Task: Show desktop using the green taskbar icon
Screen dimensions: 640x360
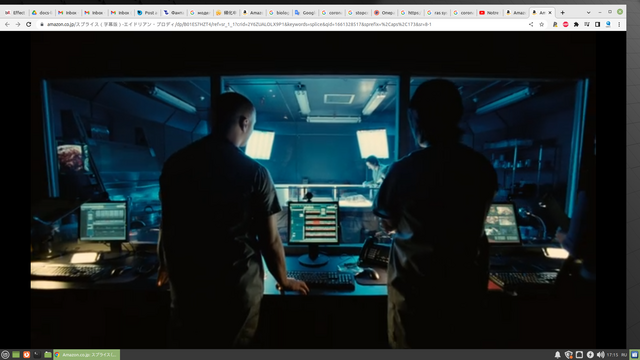Action: 16,355
